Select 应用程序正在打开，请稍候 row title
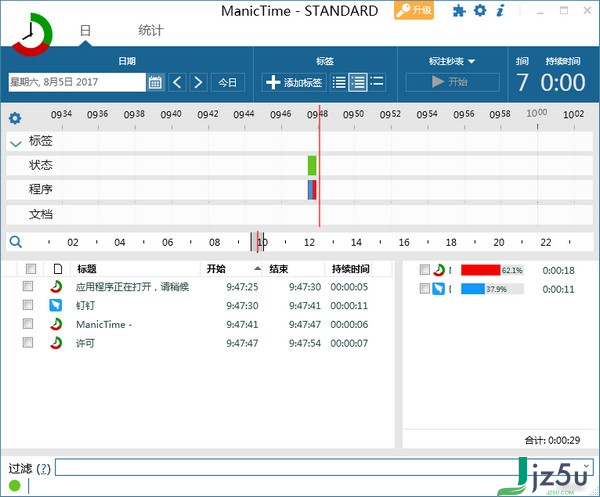 (132, 287)
